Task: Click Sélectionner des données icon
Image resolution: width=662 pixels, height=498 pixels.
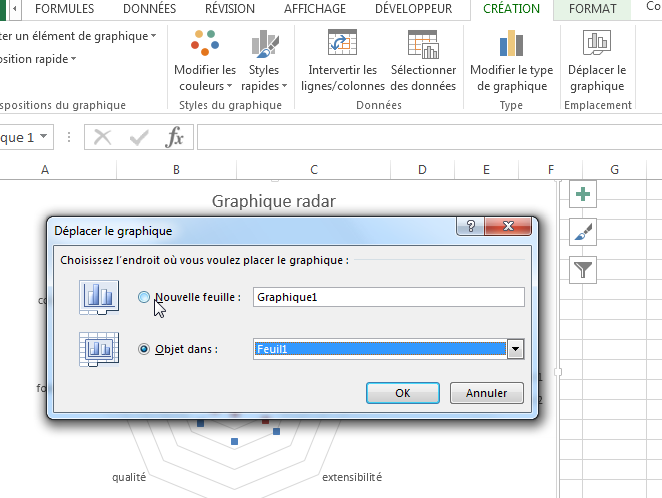Action: pyautogui.click(x=423, y=44)
